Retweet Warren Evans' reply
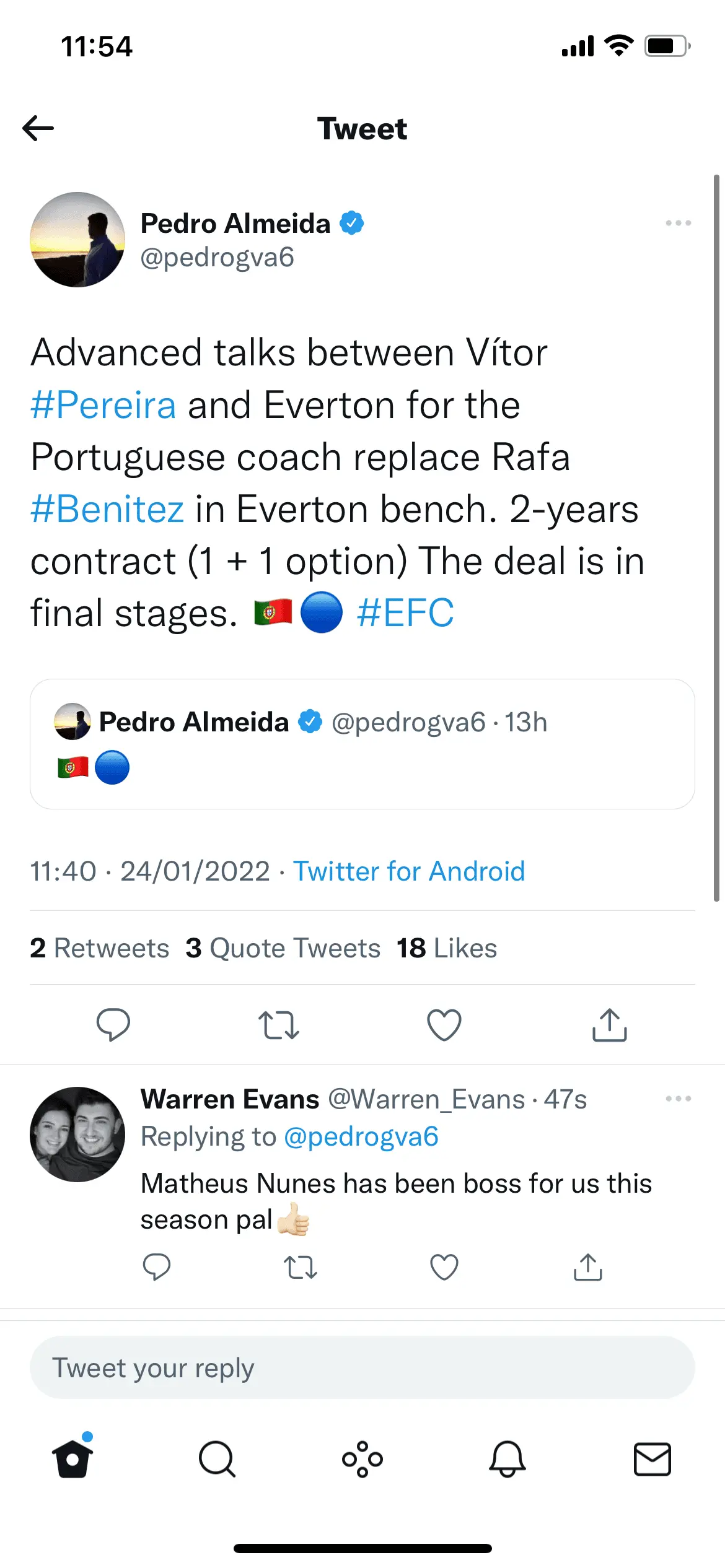 click(301, 1267)
